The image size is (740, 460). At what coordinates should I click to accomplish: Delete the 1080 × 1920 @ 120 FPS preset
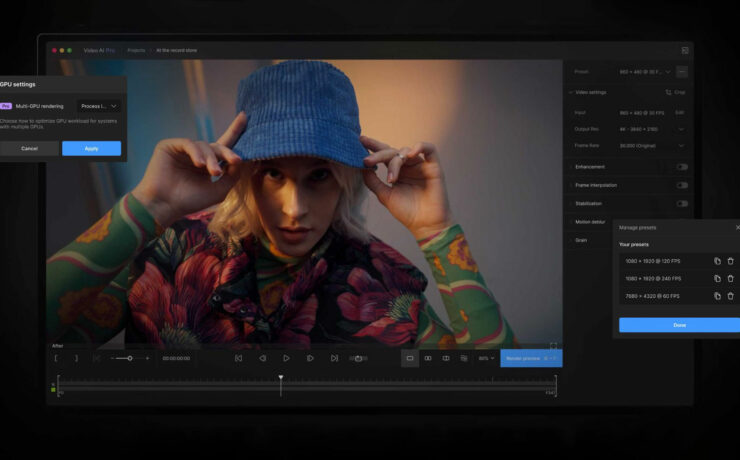pos(731,261)
